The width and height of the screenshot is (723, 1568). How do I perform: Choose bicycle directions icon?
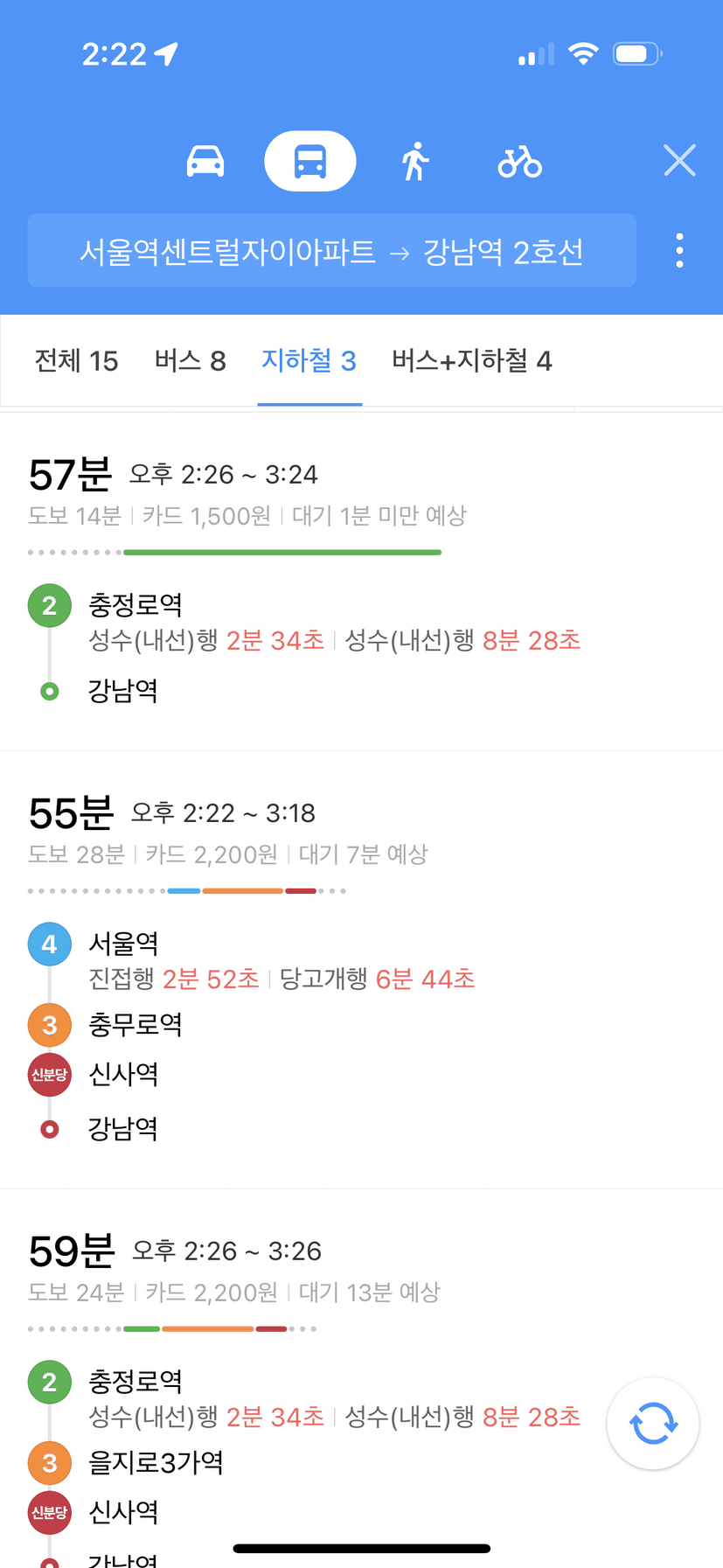[x=520, y=162]
